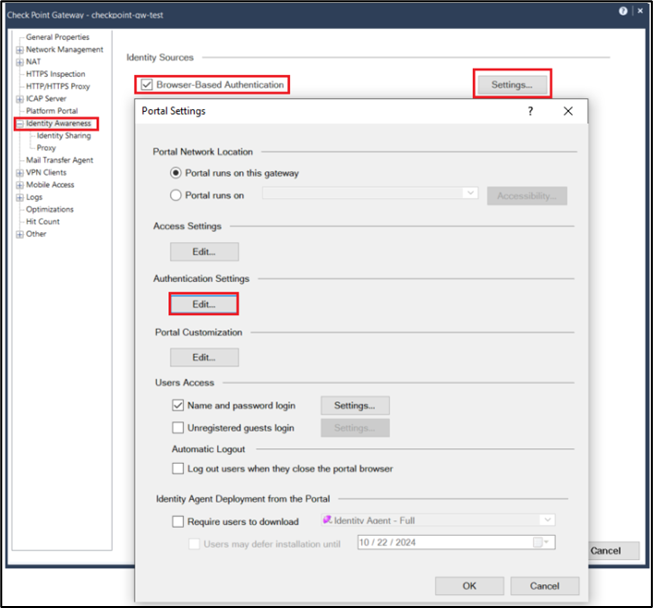Check Require users to download option
Screen dimensions: 653x608
179,521
